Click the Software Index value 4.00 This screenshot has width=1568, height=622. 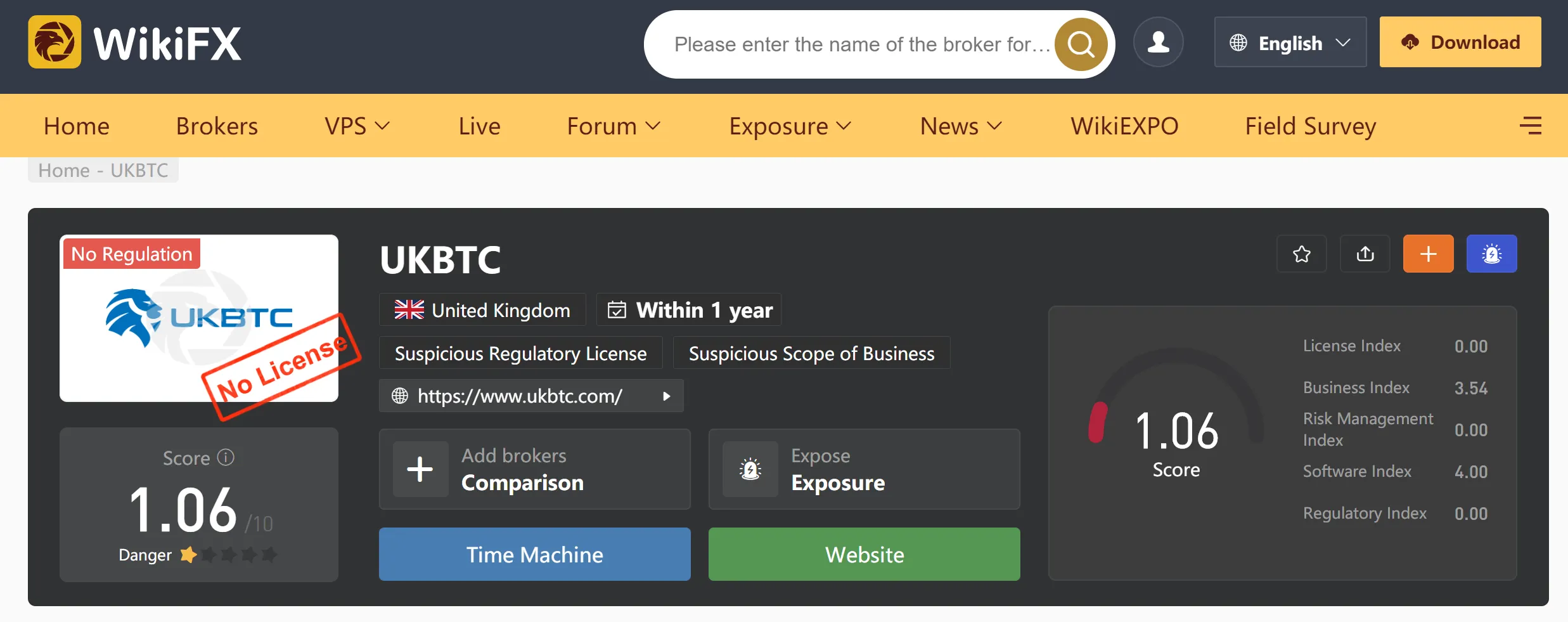click(1471, 472)
